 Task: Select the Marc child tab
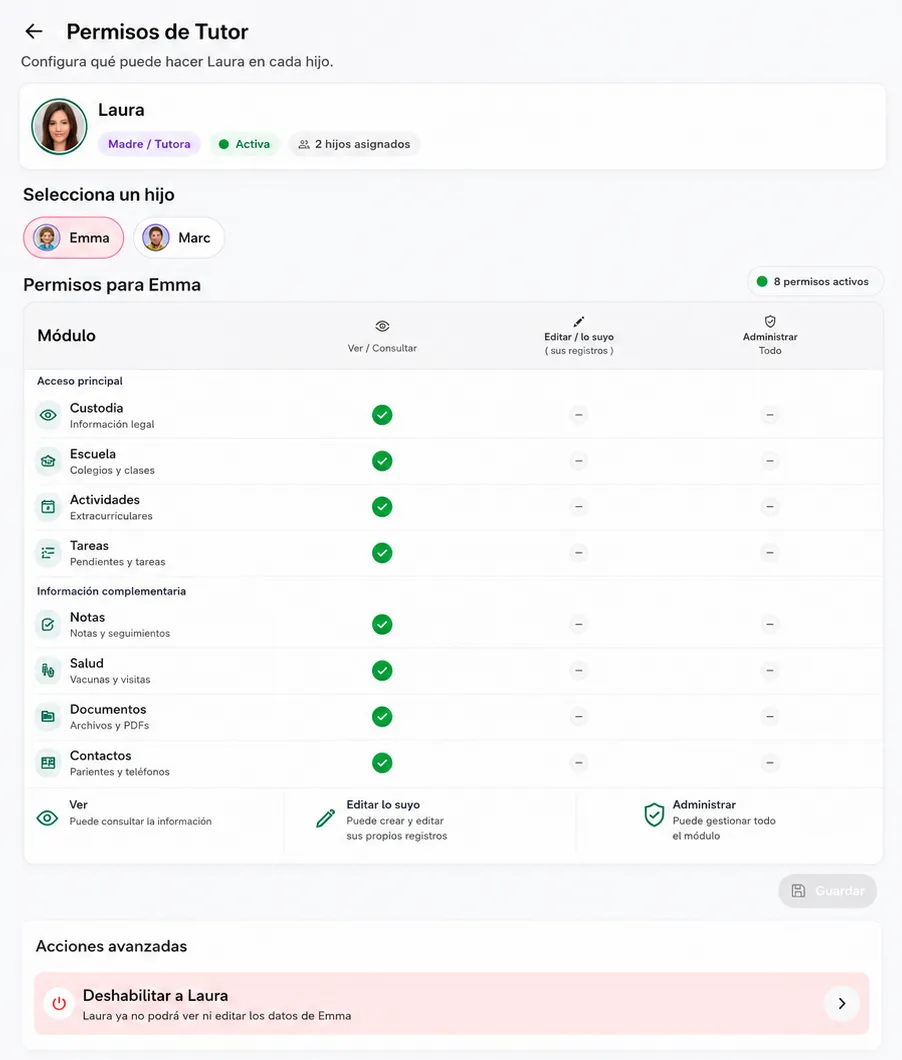point(179,238)
